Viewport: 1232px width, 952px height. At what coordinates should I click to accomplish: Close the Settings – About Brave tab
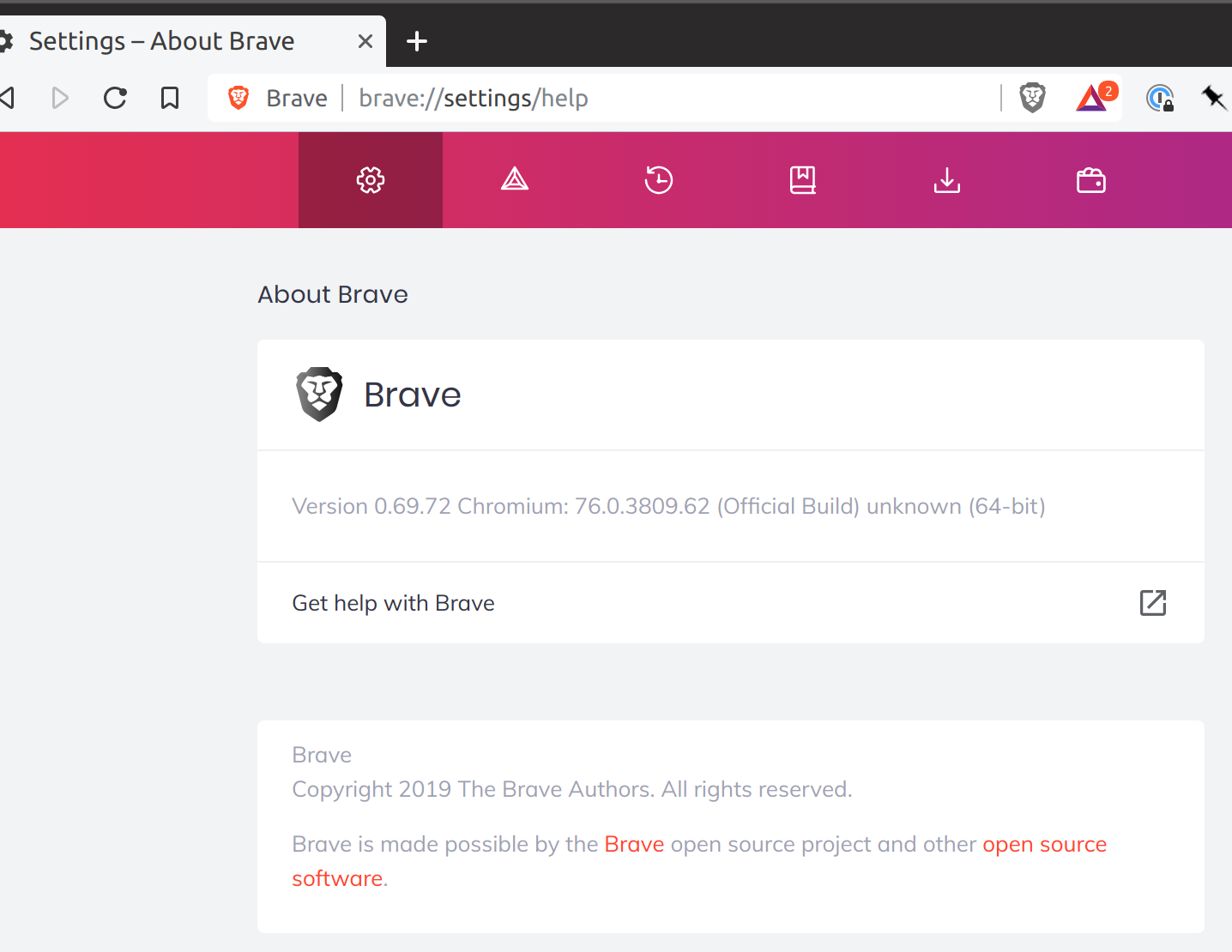coord(365,41)
